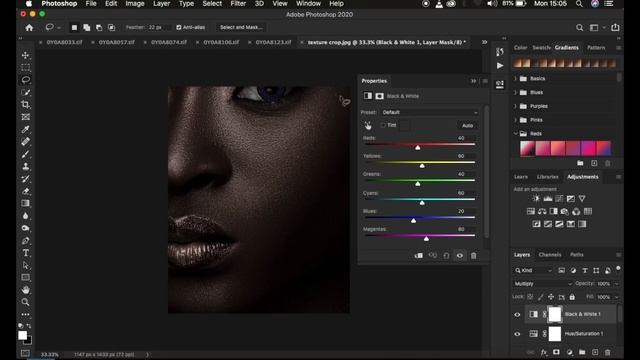
Task: Add a Curves adjustment
Action: tap(559, 198)
